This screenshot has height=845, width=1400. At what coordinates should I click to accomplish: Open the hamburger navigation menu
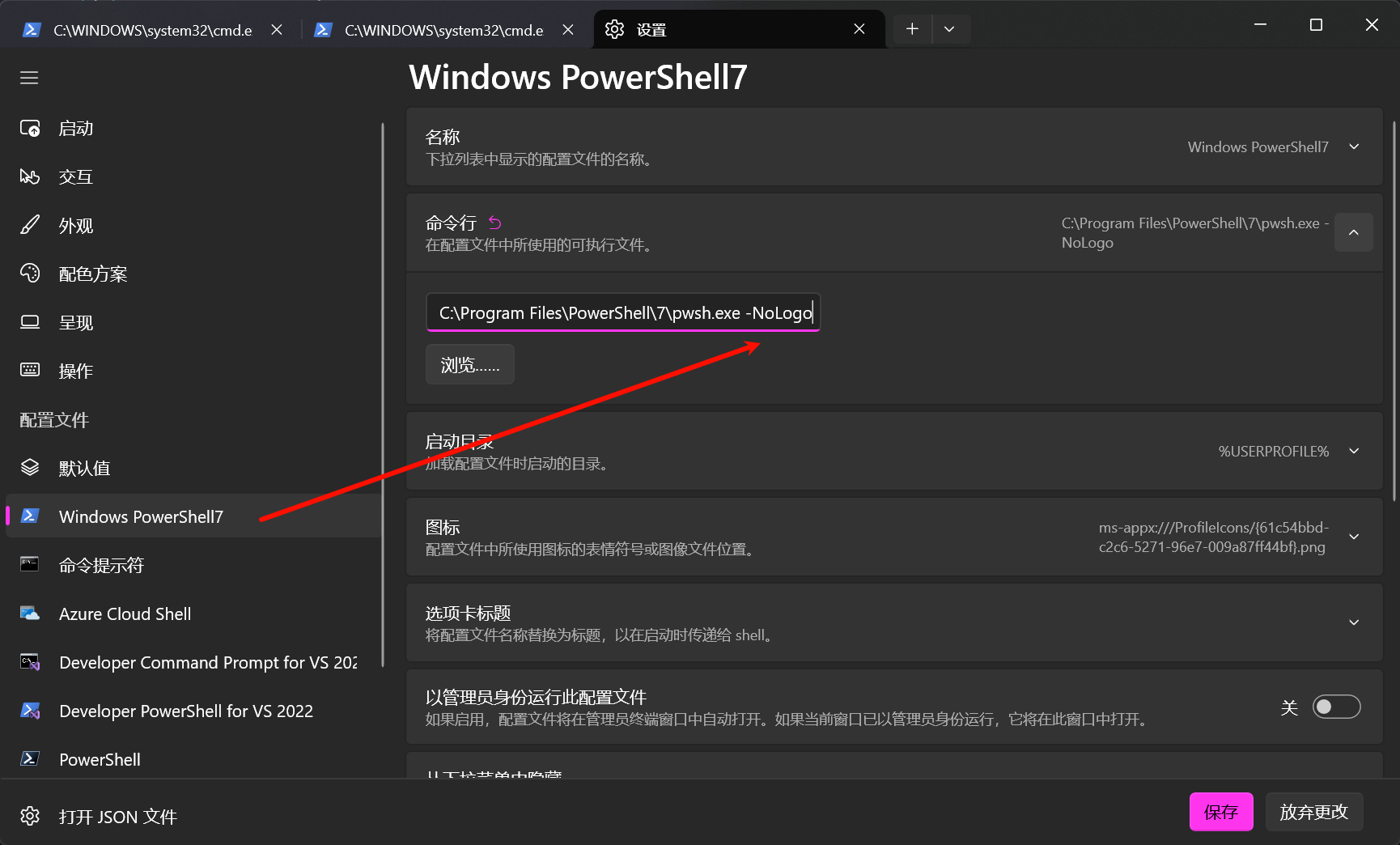pyautogui.click(x=29, y=78)
